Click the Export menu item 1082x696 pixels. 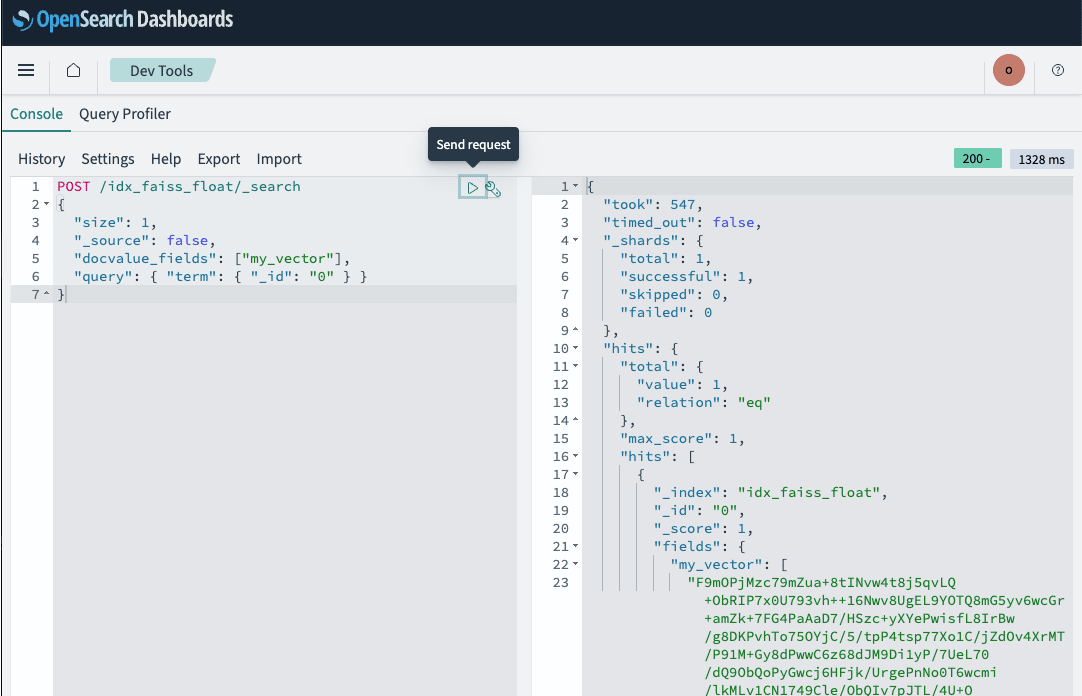pyautogui.click(x=219, y=159)
